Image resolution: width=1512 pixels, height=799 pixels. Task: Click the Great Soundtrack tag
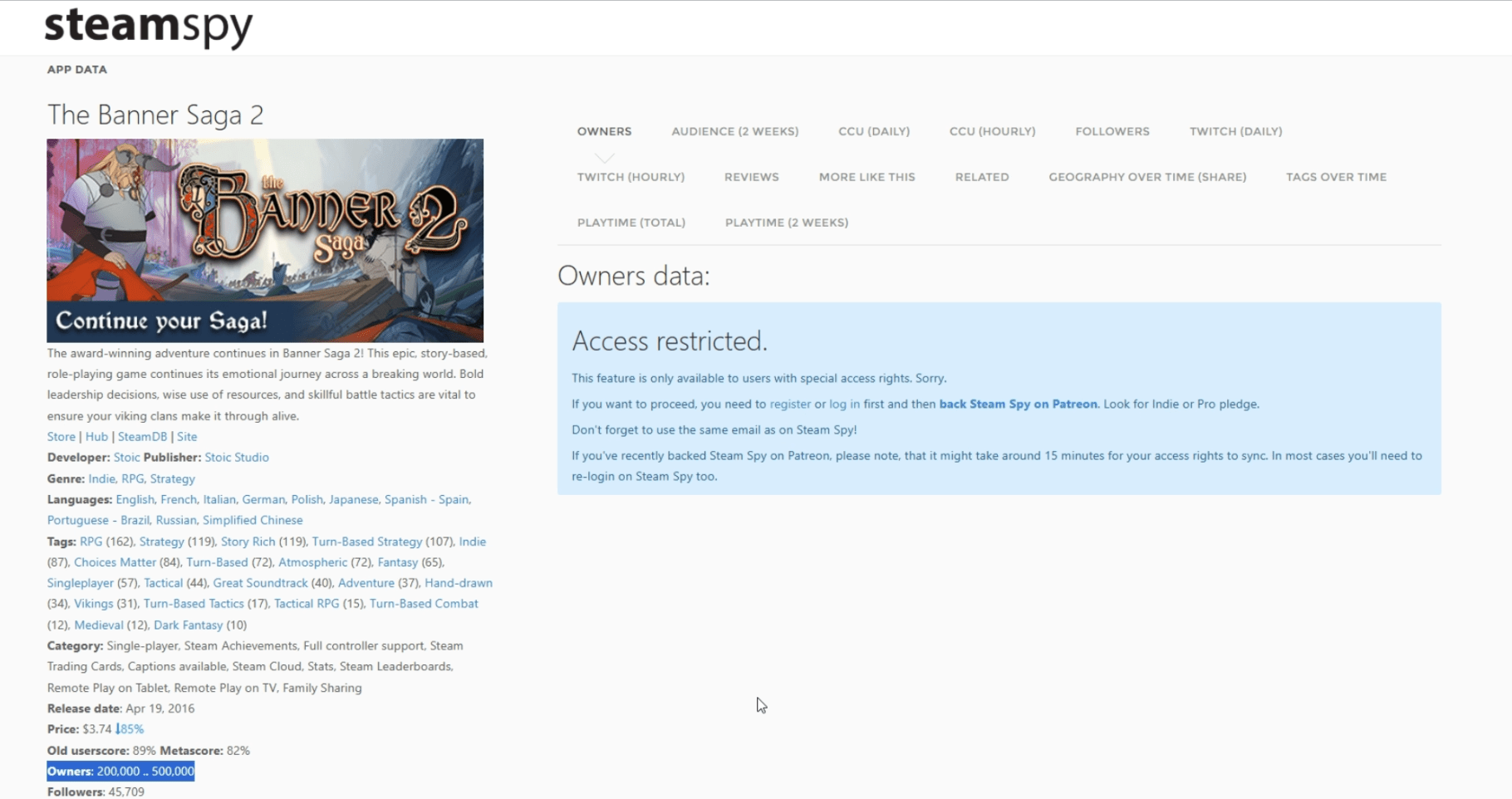pos(260,583)
